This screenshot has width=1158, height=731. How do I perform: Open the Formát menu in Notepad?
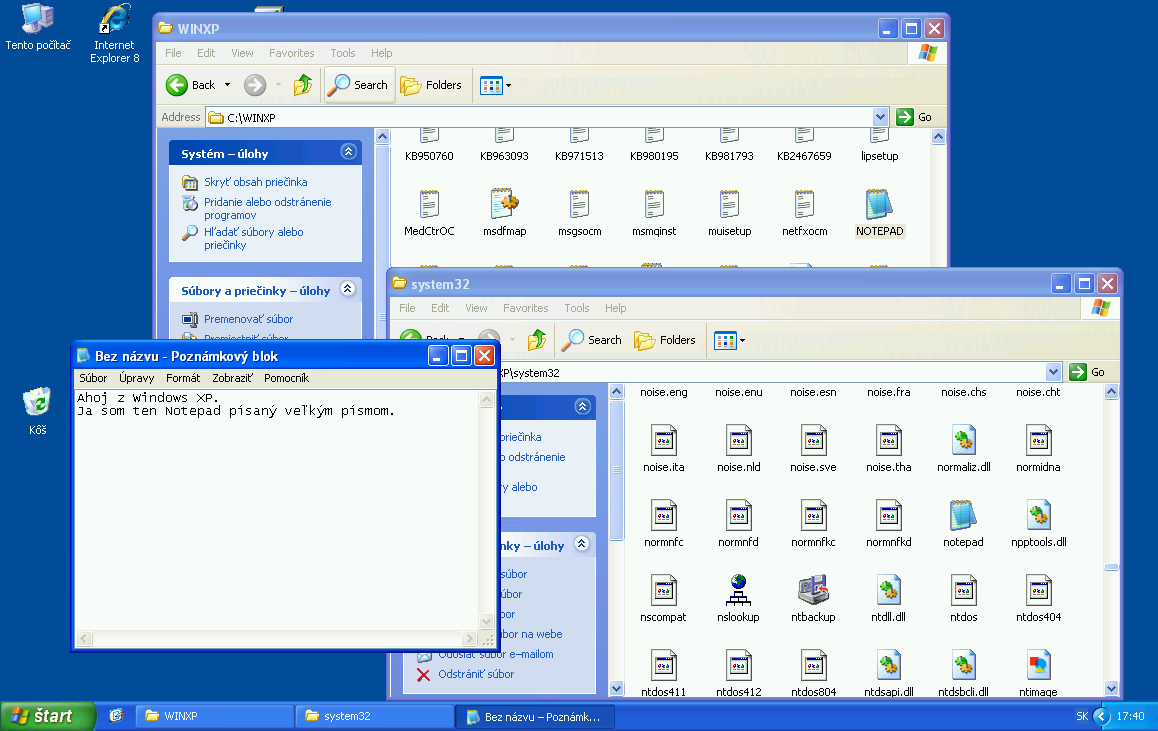183,378
